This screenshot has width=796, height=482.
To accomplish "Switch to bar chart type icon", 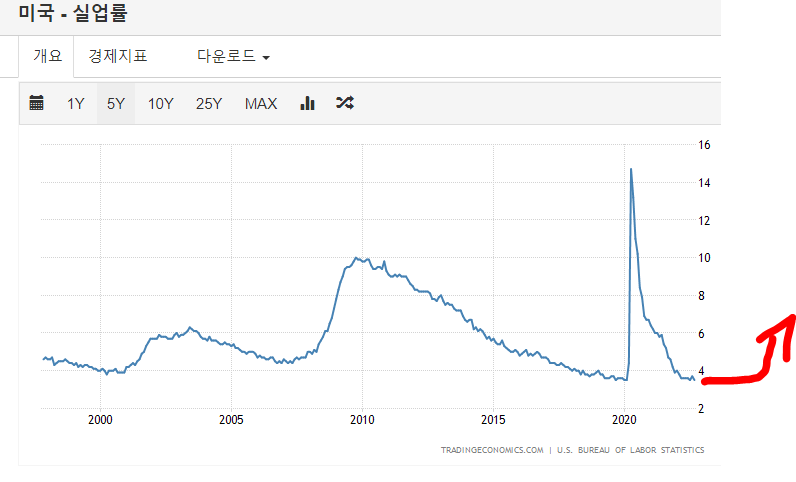I will (x=307, y=103).
